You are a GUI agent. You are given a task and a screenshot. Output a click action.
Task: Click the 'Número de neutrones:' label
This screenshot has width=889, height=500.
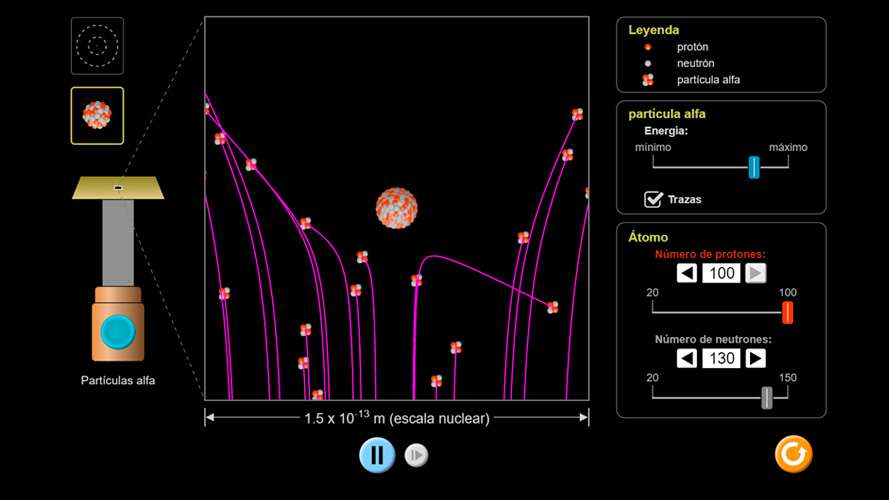pyautogui.click(x=713, y=340)
